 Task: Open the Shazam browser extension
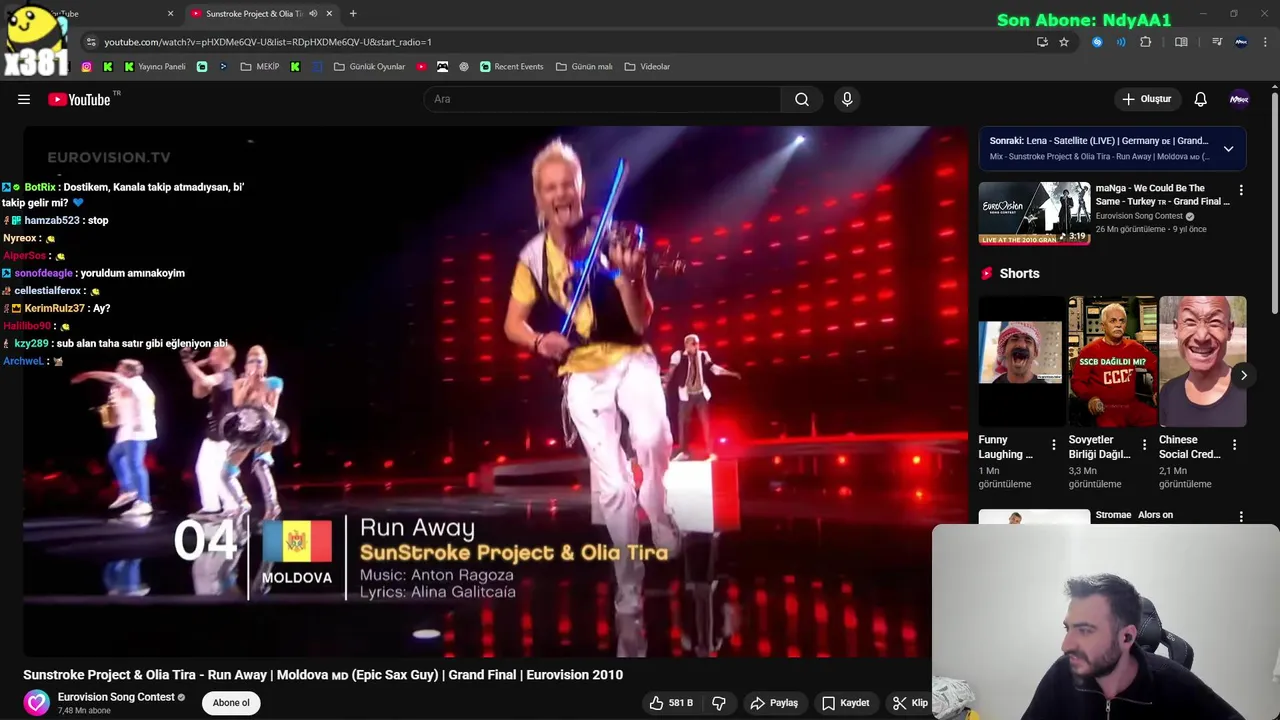pos(1097,42)
